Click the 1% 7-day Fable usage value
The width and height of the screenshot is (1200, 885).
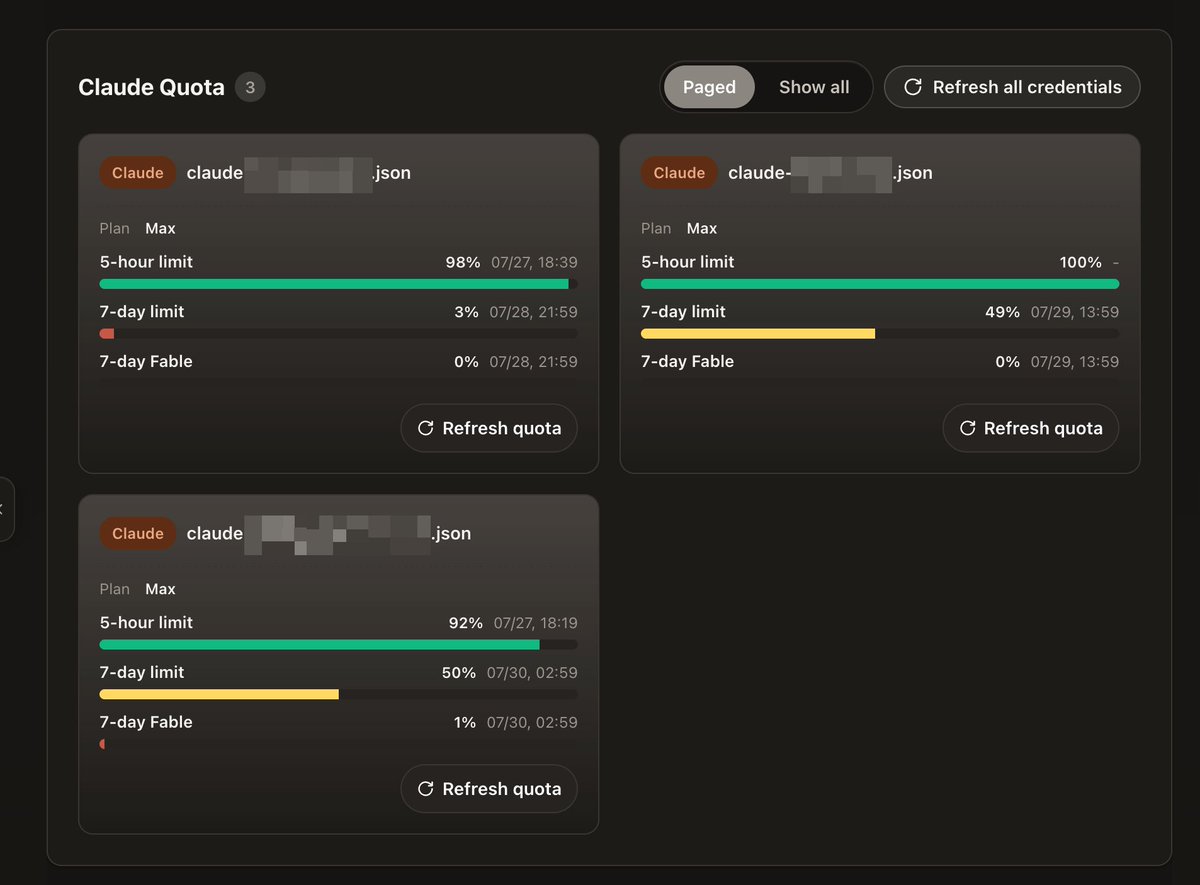[x=465, y=722]
